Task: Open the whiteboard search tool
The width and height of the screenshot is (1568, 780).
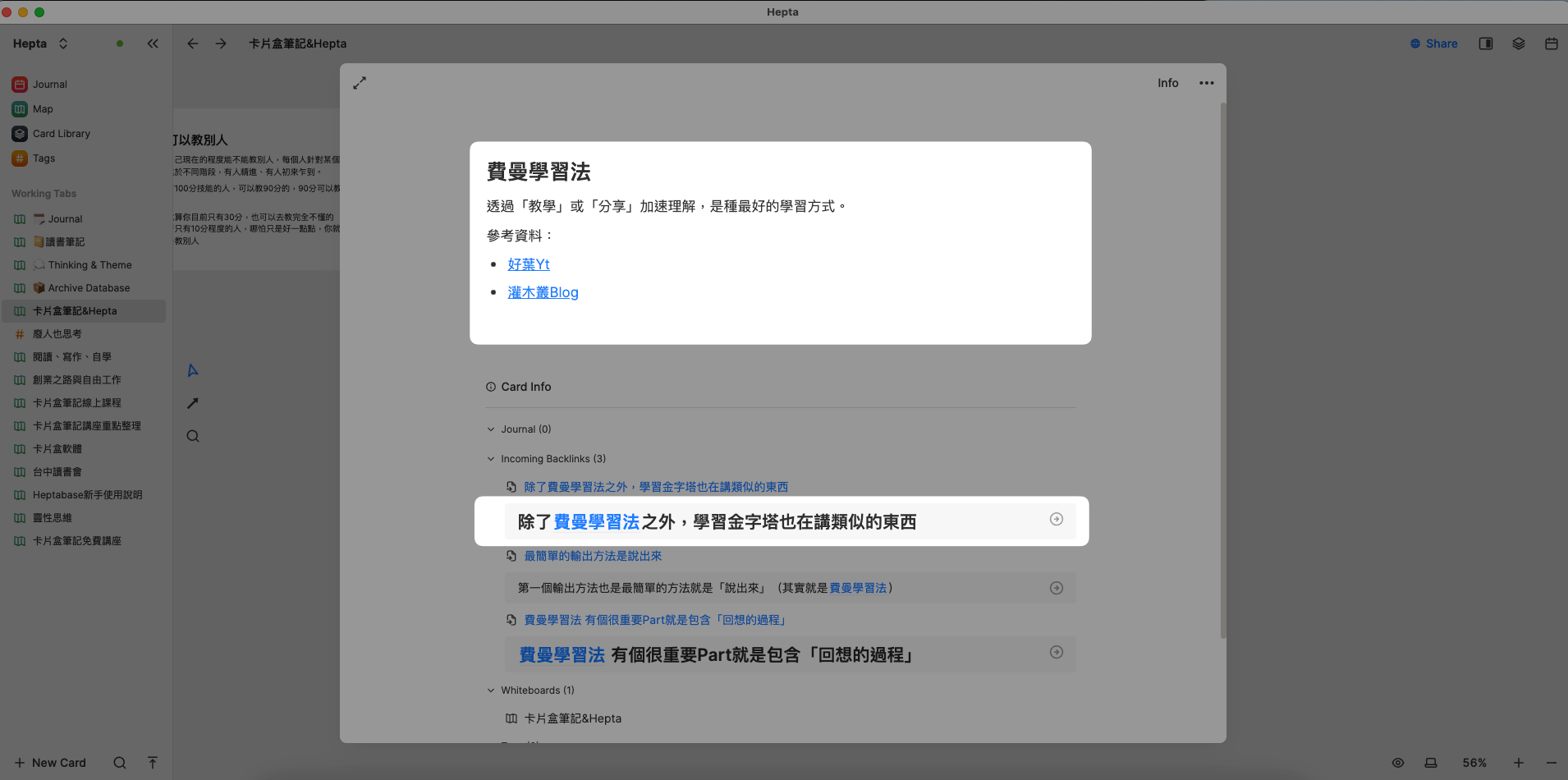Action: click(191, 436)
